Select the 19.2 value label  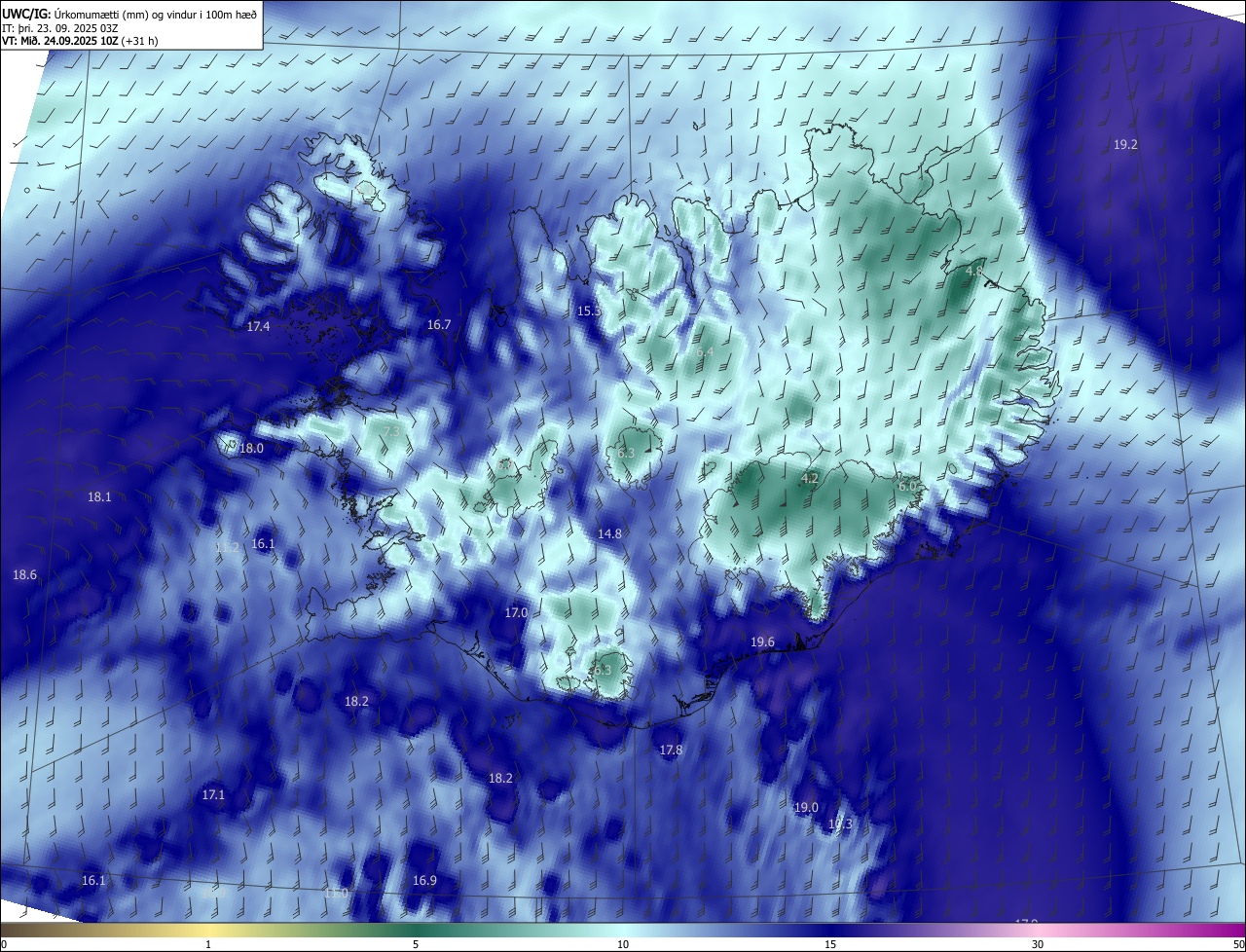(x=1125, y=144)
